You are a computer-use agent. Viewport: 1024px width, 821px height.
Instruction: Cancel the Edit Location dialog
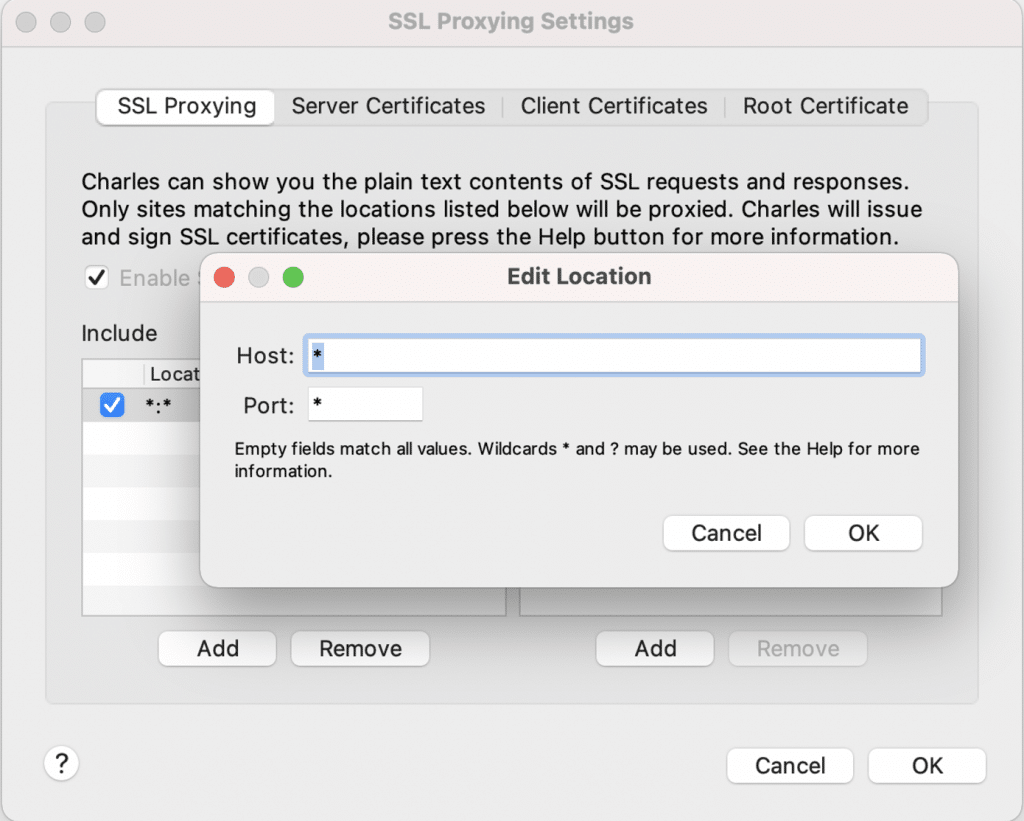[x=726, y=533]
